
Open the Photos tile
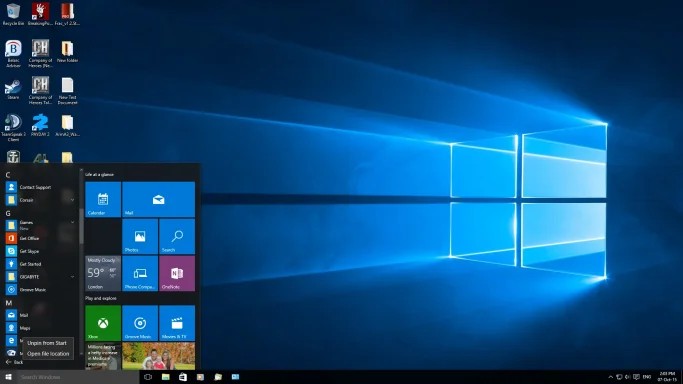[140, 236]
